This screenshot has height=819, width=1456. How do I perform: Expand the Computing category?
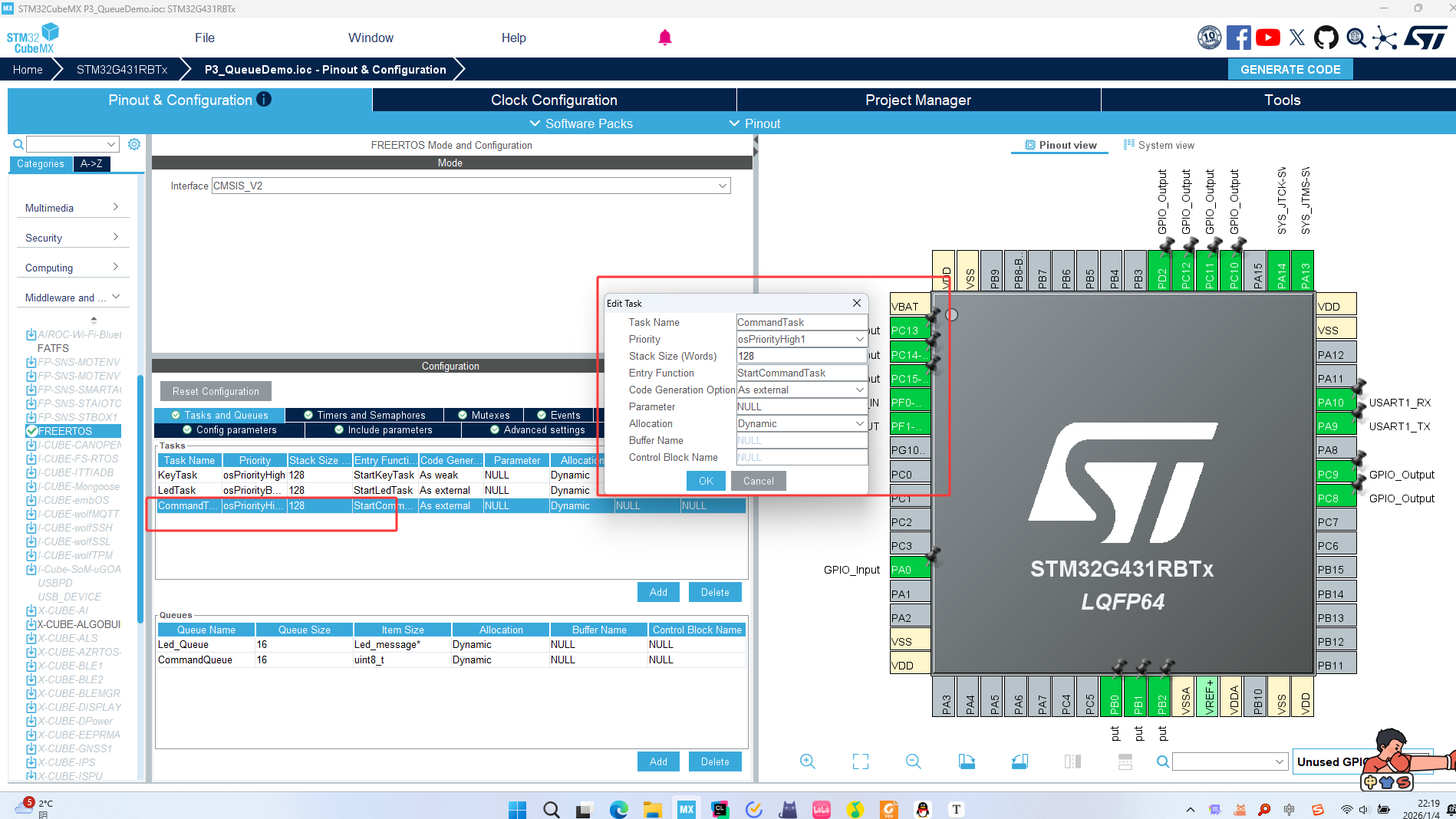pyautogui.click(x=72, y=268)
